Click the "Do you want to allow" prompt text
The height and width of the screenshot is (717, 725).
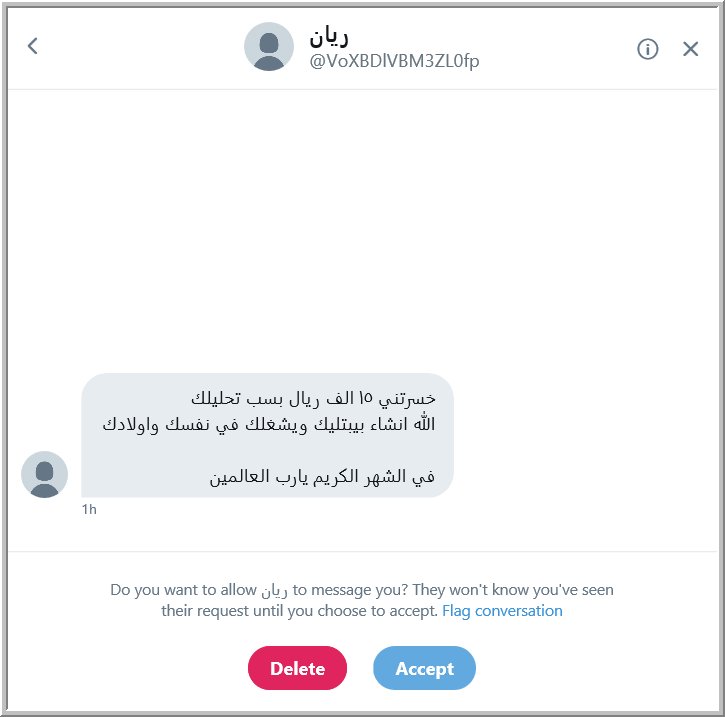click(183, 590)
